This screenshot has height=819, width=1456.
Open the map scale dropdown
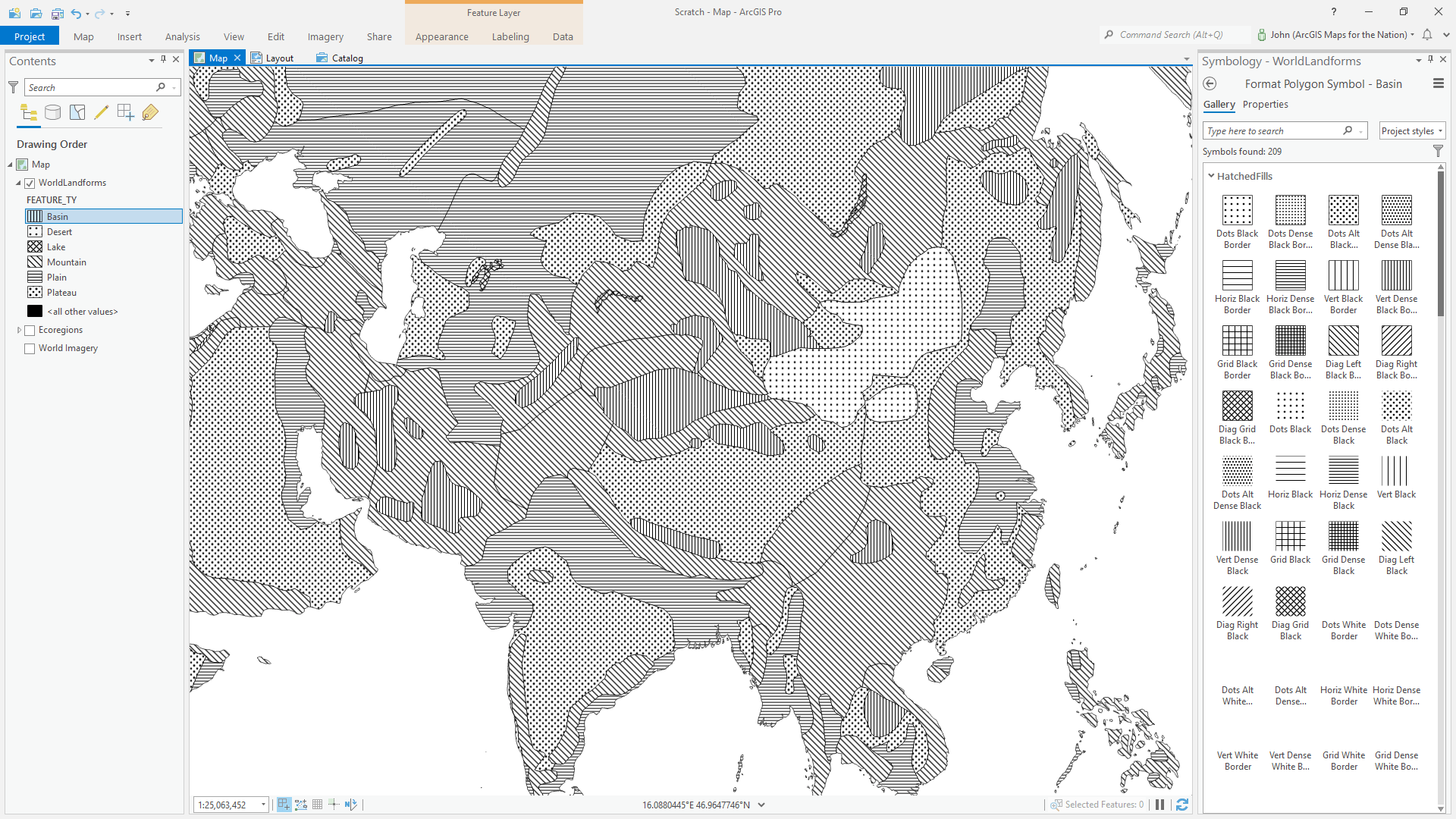coord(263,805)
